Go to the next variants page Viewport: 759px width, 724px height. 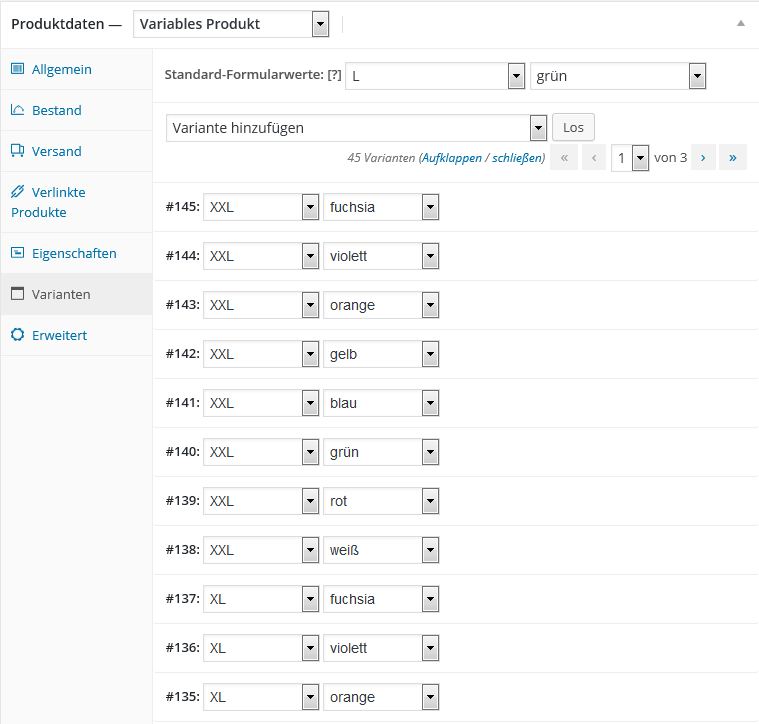pos(703,158)
